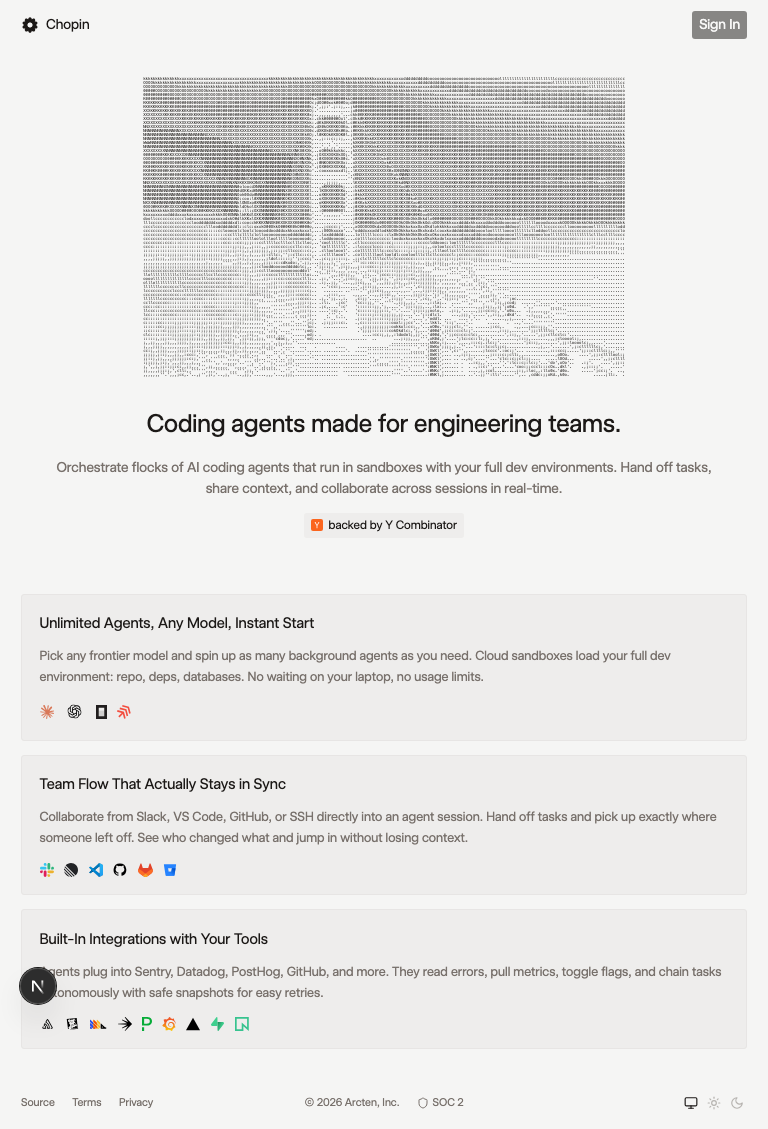768x1129 pixels.
Task: Open the Terms footer link
Action: (x=86, y=1102)
